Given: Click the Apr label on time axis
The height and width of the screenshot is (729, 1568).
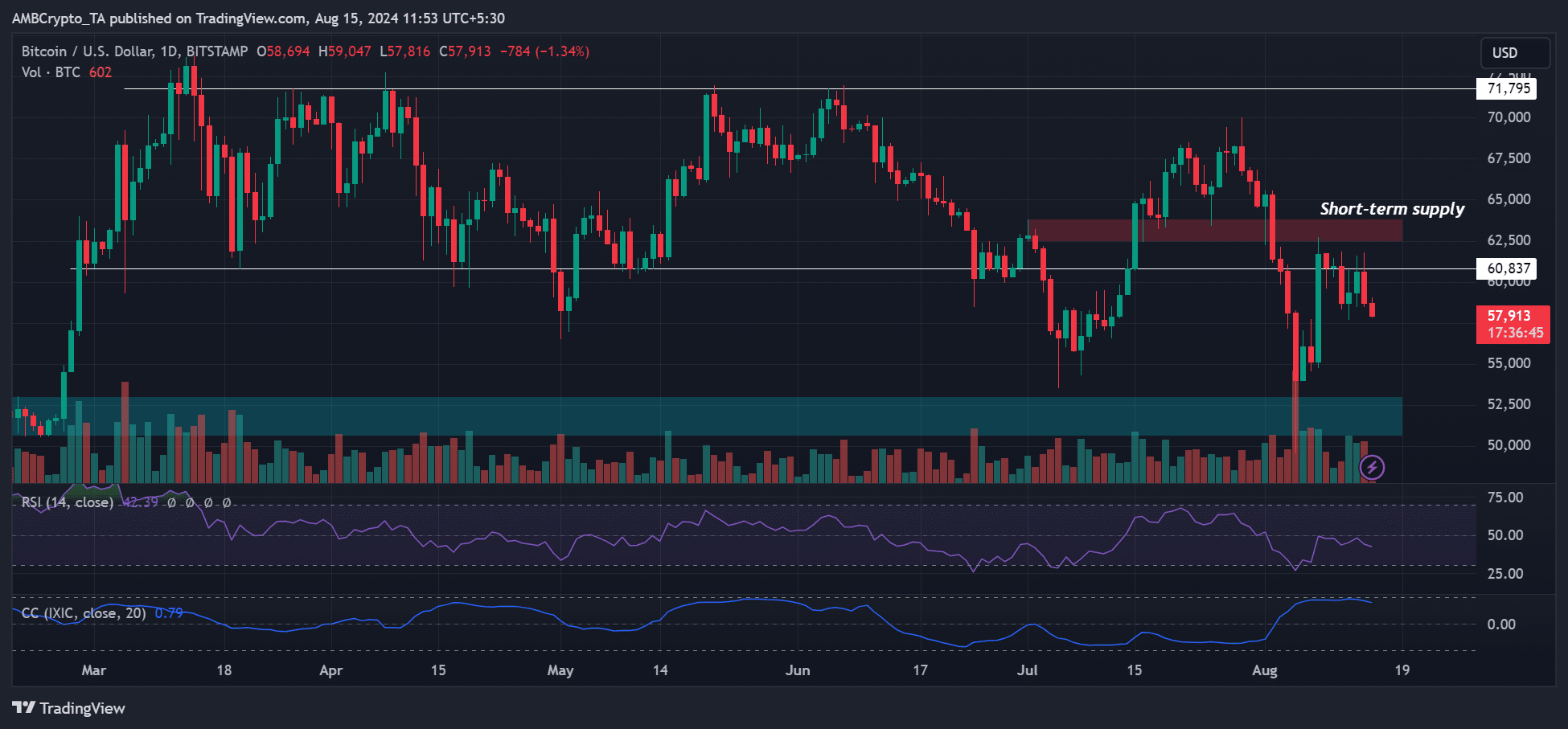Looking at the screenshot, I should coord(331,670).
